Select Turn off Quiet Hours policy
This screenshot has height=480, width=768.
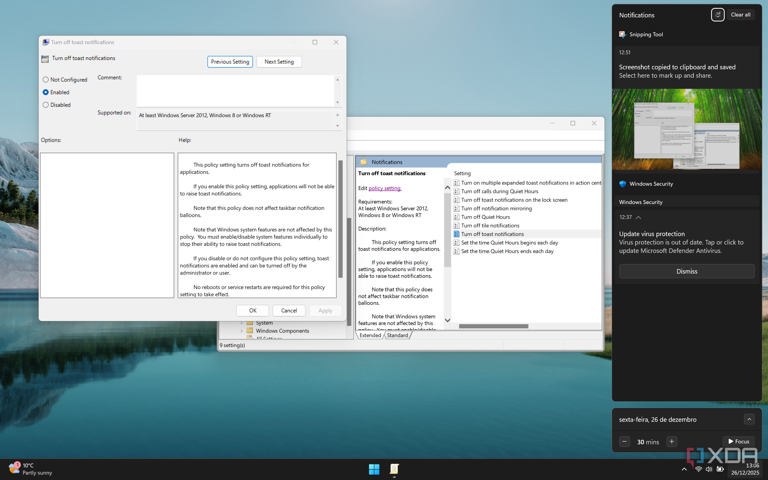click(485, 217)
